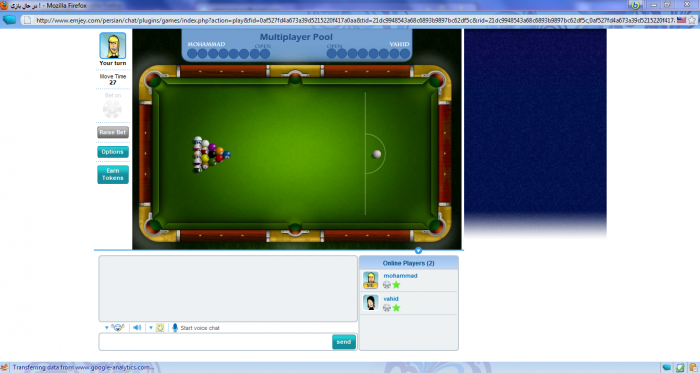Open the animated emoticon picker face icon

[x=117, y=327]
